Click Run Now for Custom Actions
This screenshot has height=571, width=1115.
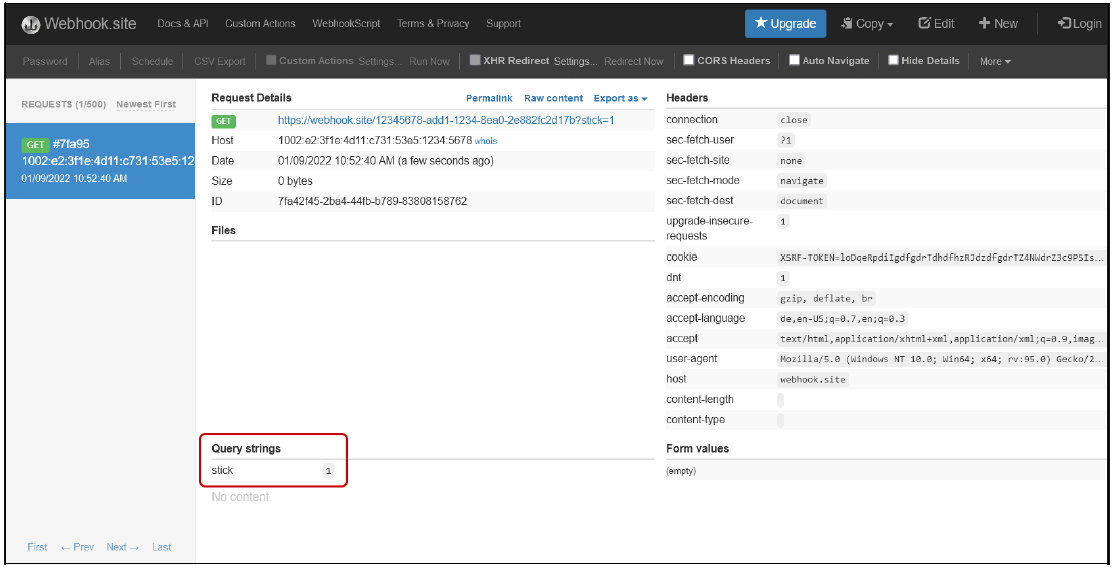click(x=430, y=61)
